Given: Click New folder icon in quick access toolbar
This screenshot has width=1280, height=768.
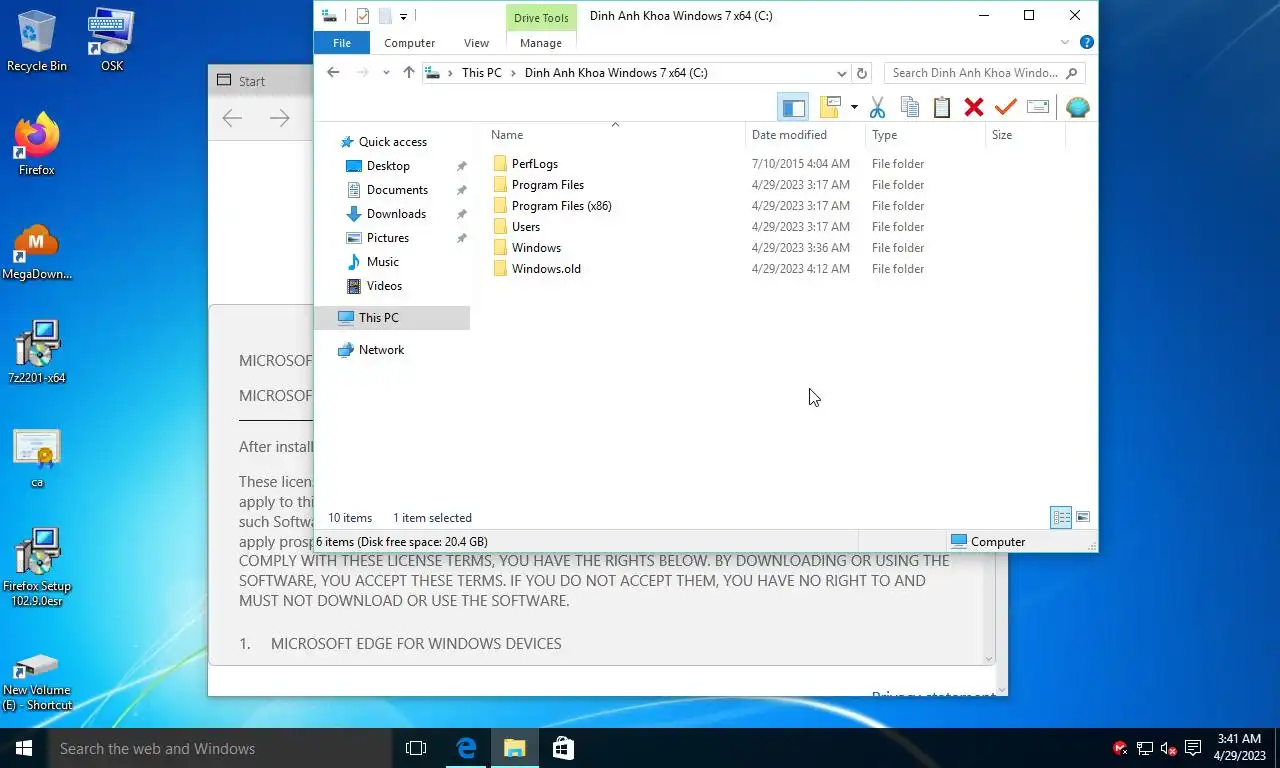Looking at the screenshot, I should click(385, 16).
